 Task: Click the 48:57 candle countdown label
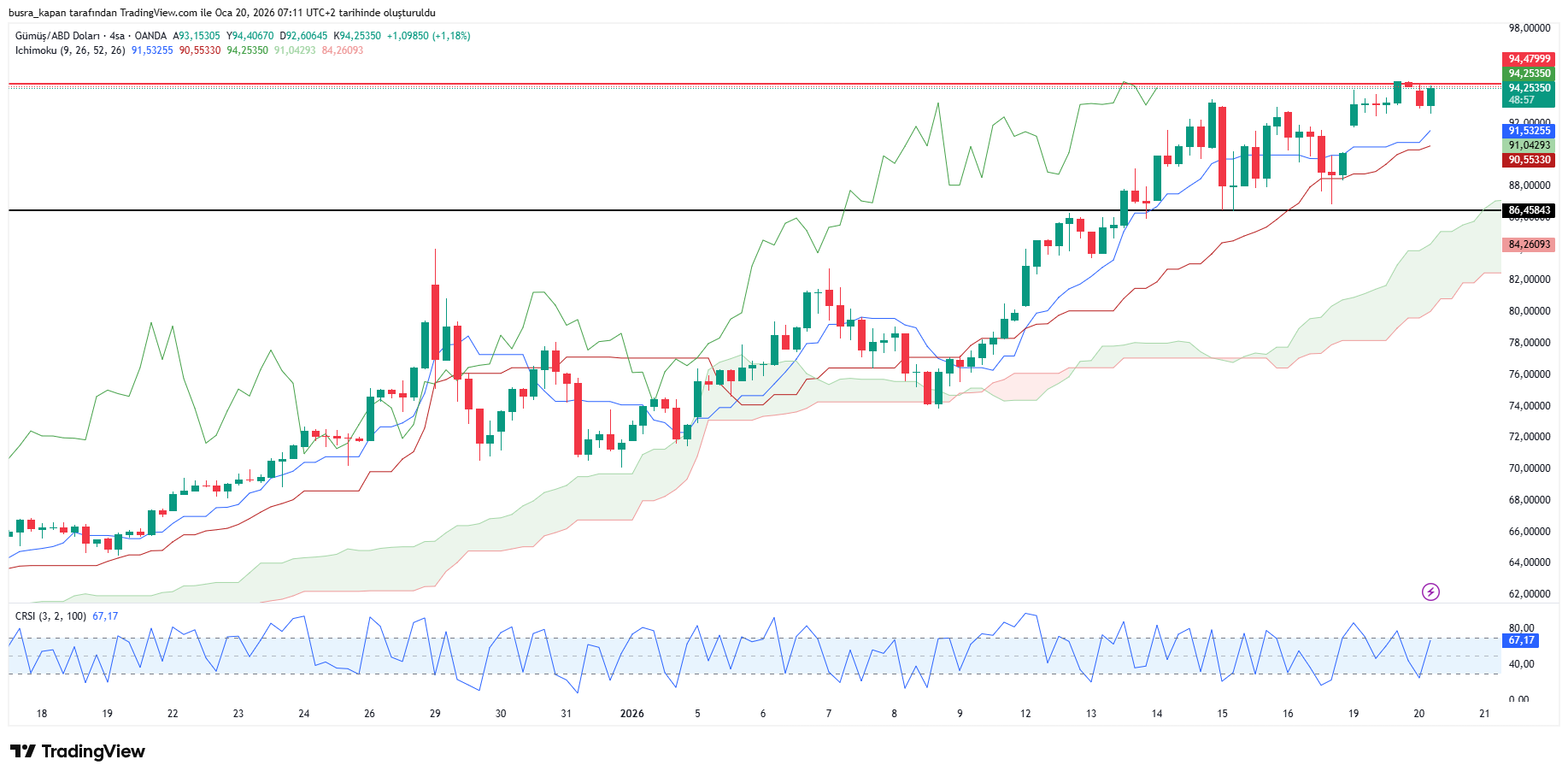click(x=1521, y=100)
